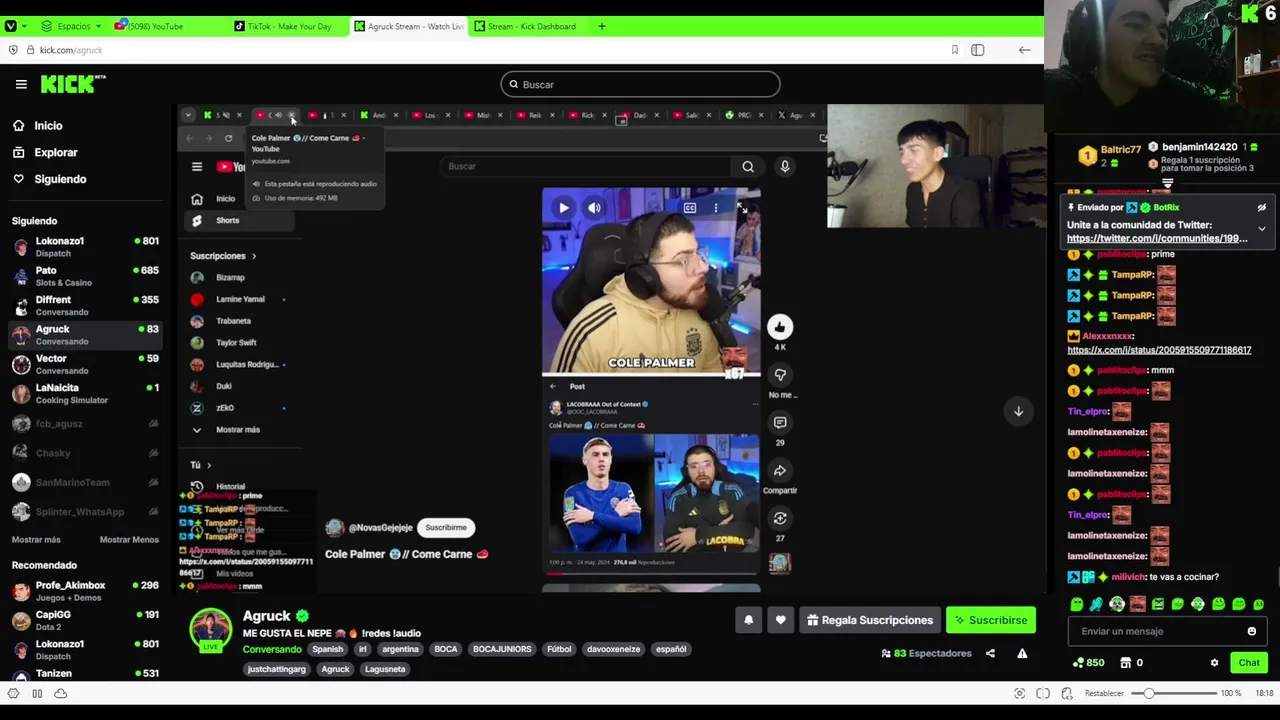Focus the Buscar search field
This screenshot has width=1280, height=720.
pos(640,85)
